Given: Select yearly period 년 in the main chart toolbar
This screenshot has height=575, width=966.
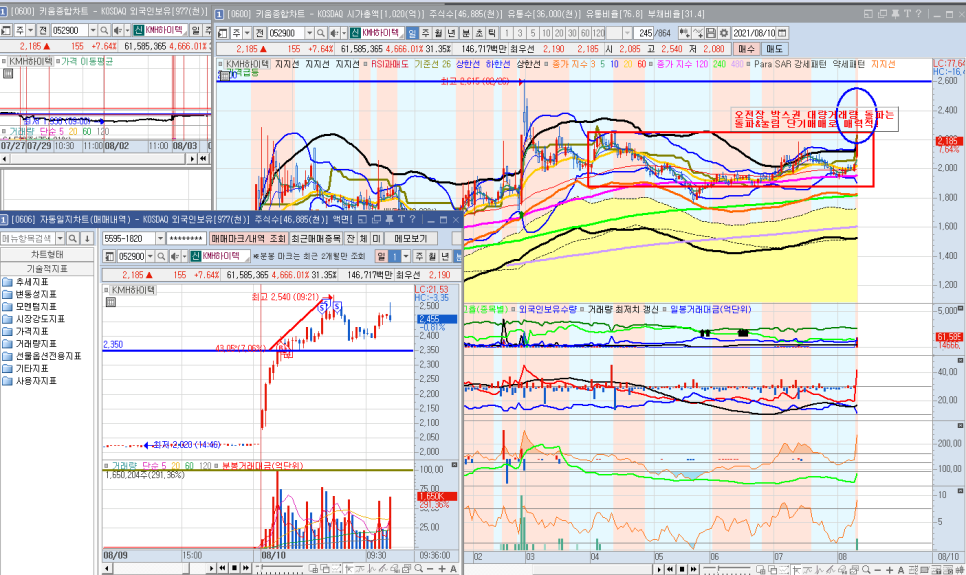Looking at the screenshot, I should pos(452,33).
